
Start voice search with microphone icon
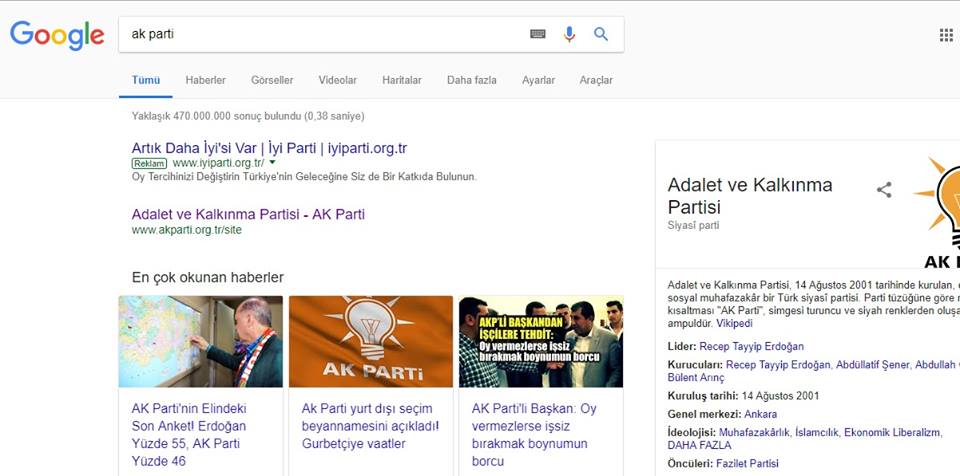569,34
